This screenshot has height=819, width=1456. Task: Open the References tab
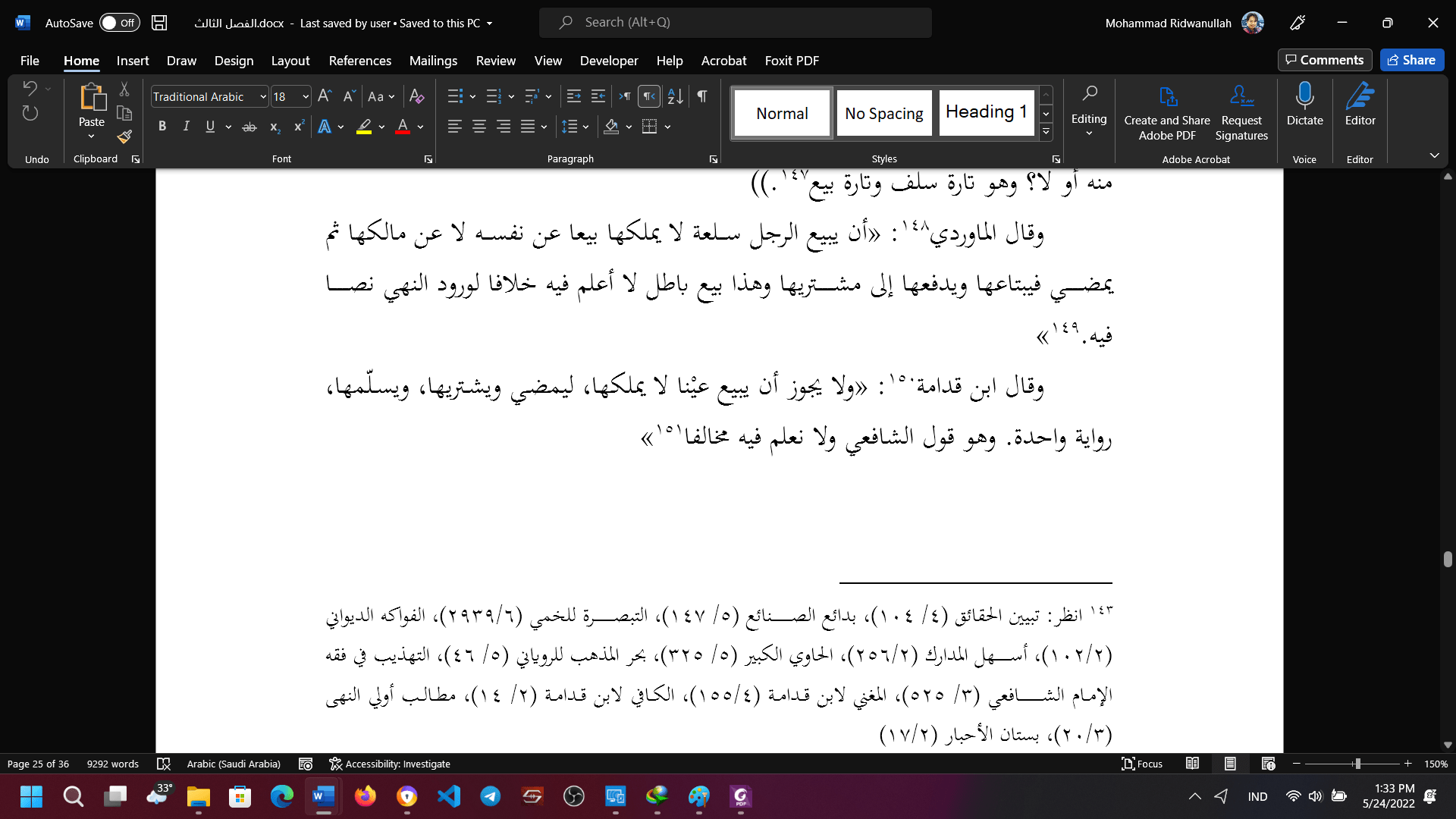pos(359,61)
